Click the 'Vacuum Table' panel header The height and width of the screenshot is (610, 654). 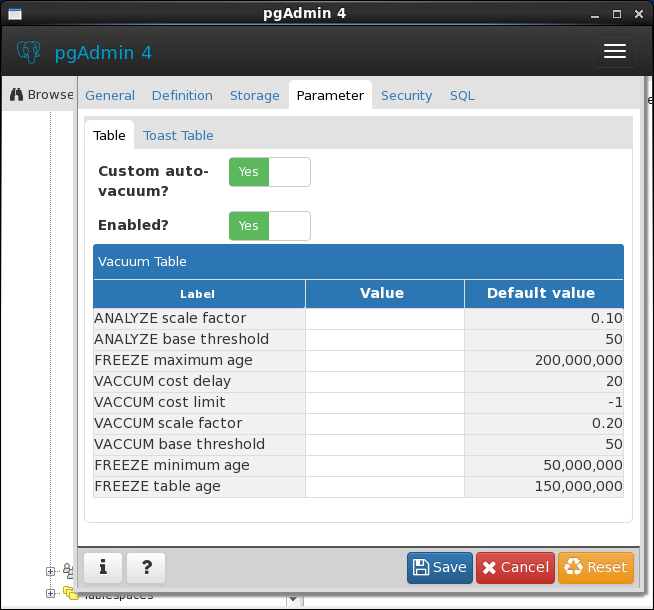[358, 262]
